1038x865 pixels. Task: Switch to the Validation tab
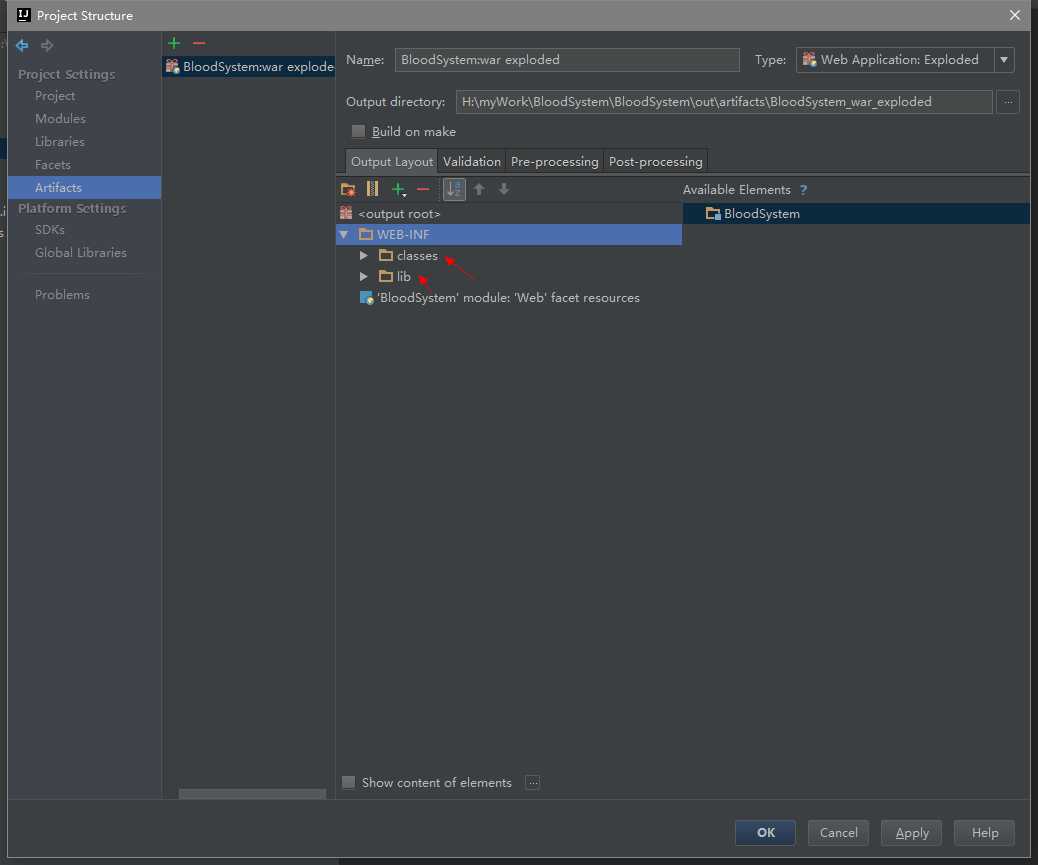click(x=472, y=161)
